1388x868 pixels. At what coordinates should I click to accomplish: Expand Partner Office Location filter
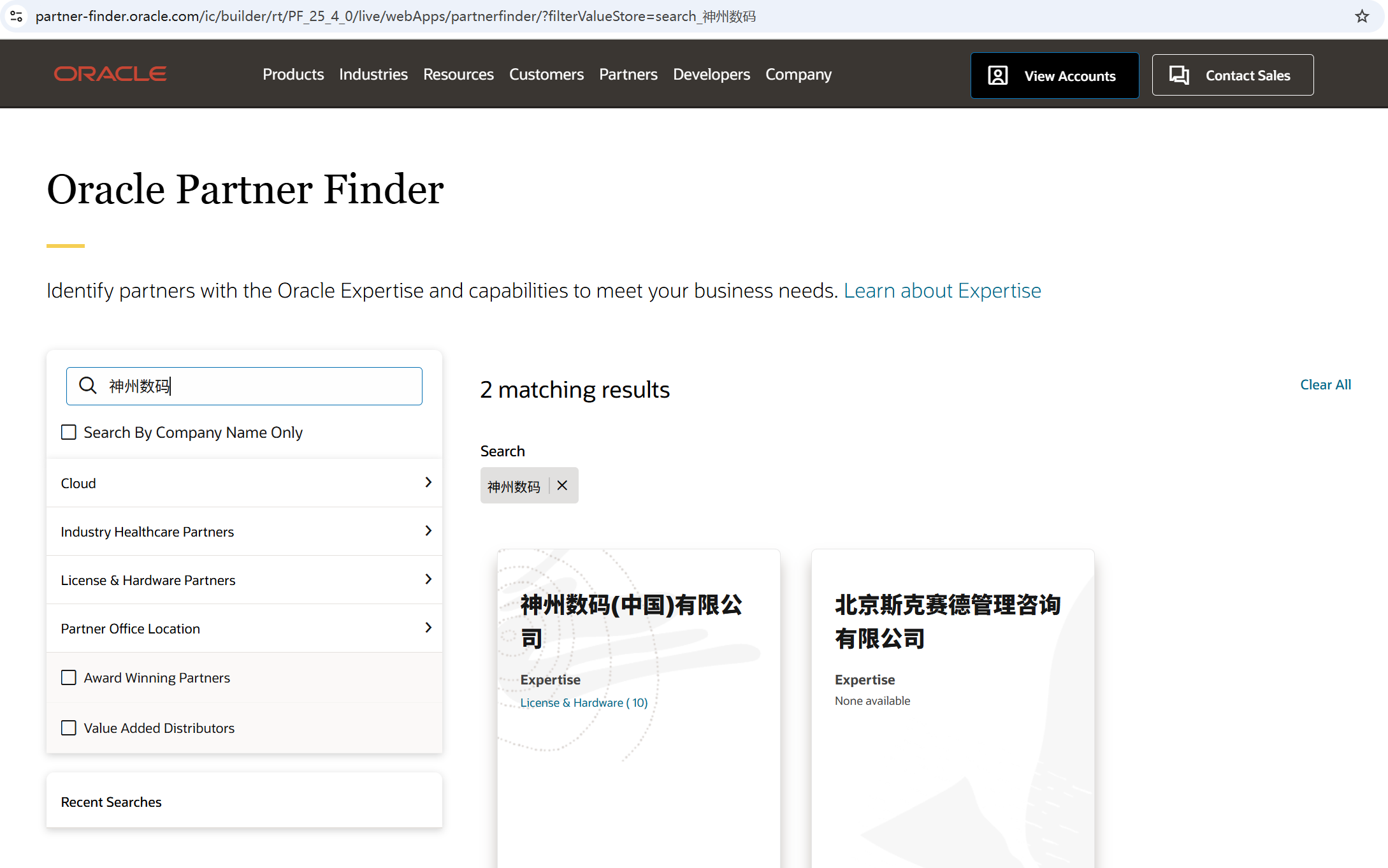tap(428, 628)
